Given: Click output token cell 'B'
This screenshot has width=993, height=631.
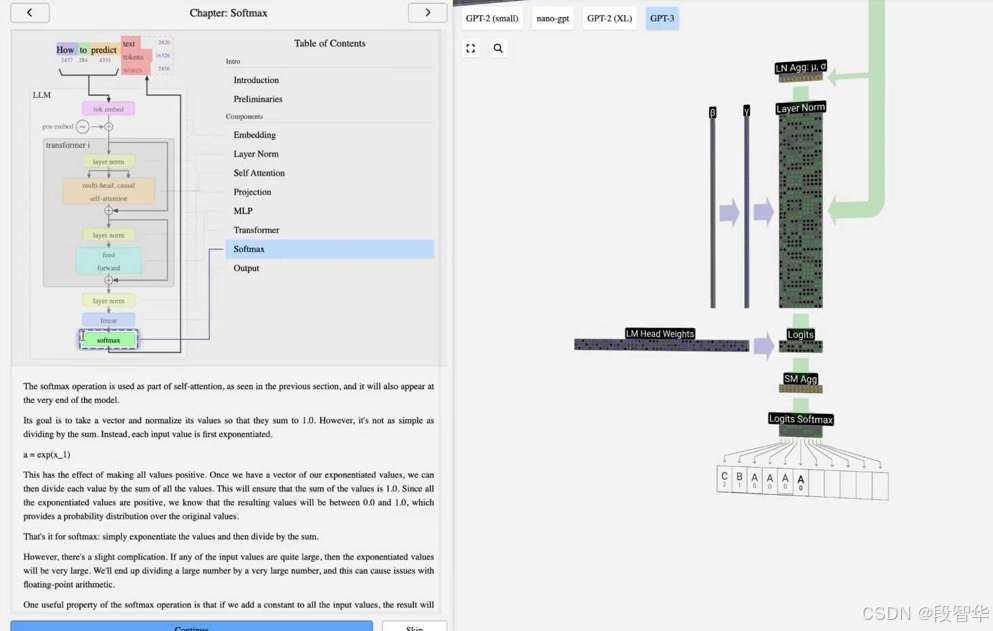Looking at the screenshot, I should click(739, 480).
